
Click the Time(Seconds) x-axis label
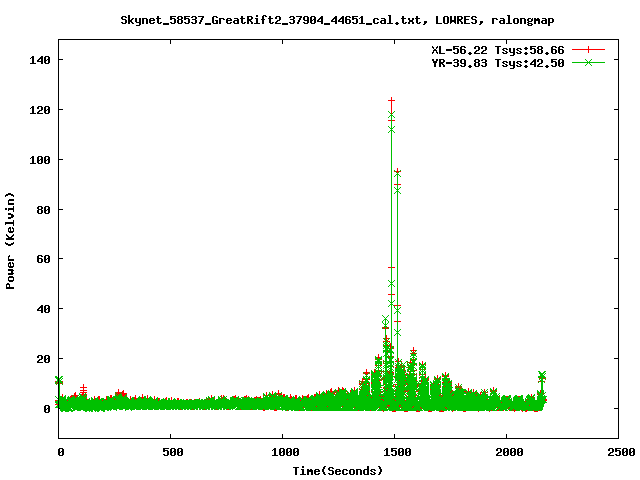tap(338, 471)
